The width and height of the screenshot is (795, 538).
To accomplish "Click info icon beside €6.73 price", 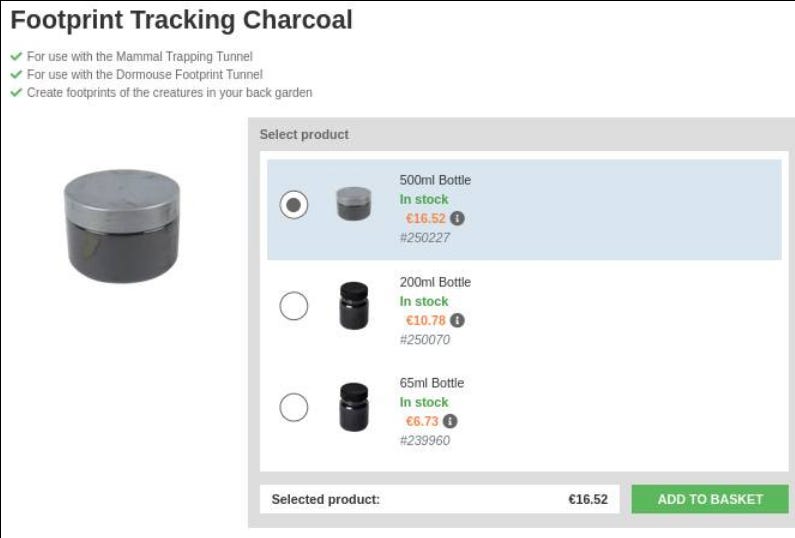I will [450, 421].
